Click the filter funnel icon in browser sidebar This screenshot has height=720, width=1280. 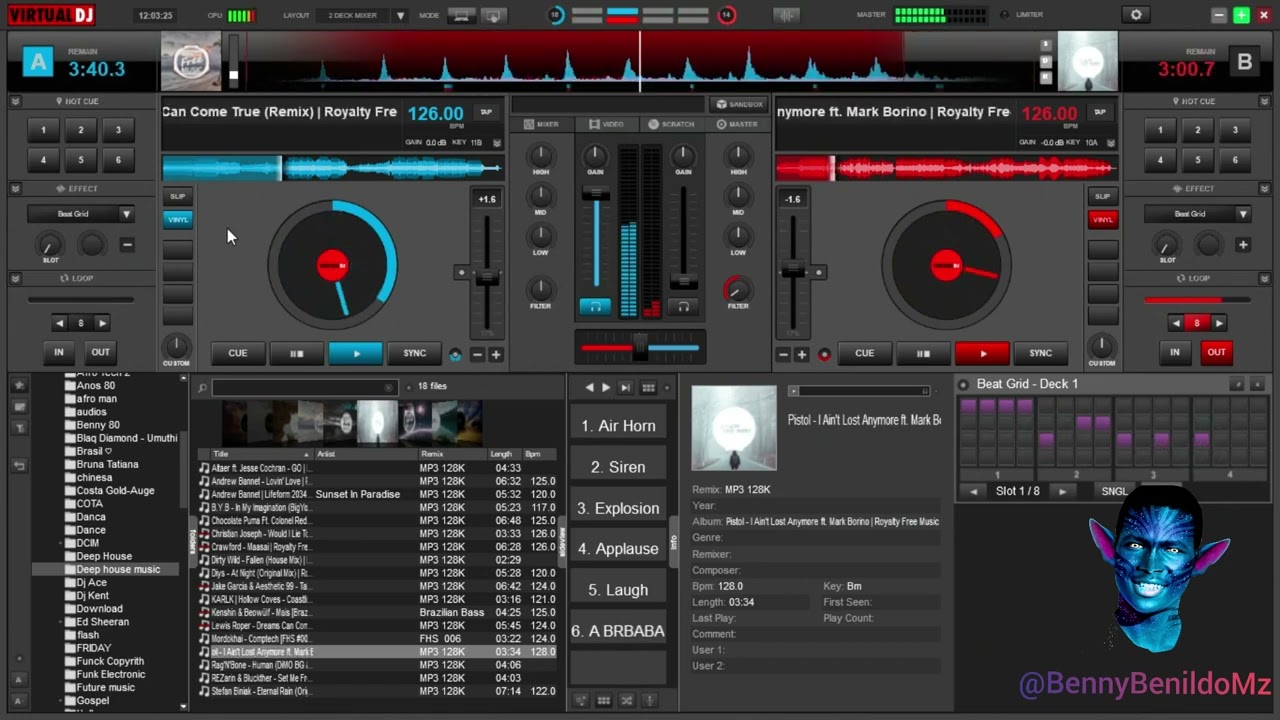(19, 427)
